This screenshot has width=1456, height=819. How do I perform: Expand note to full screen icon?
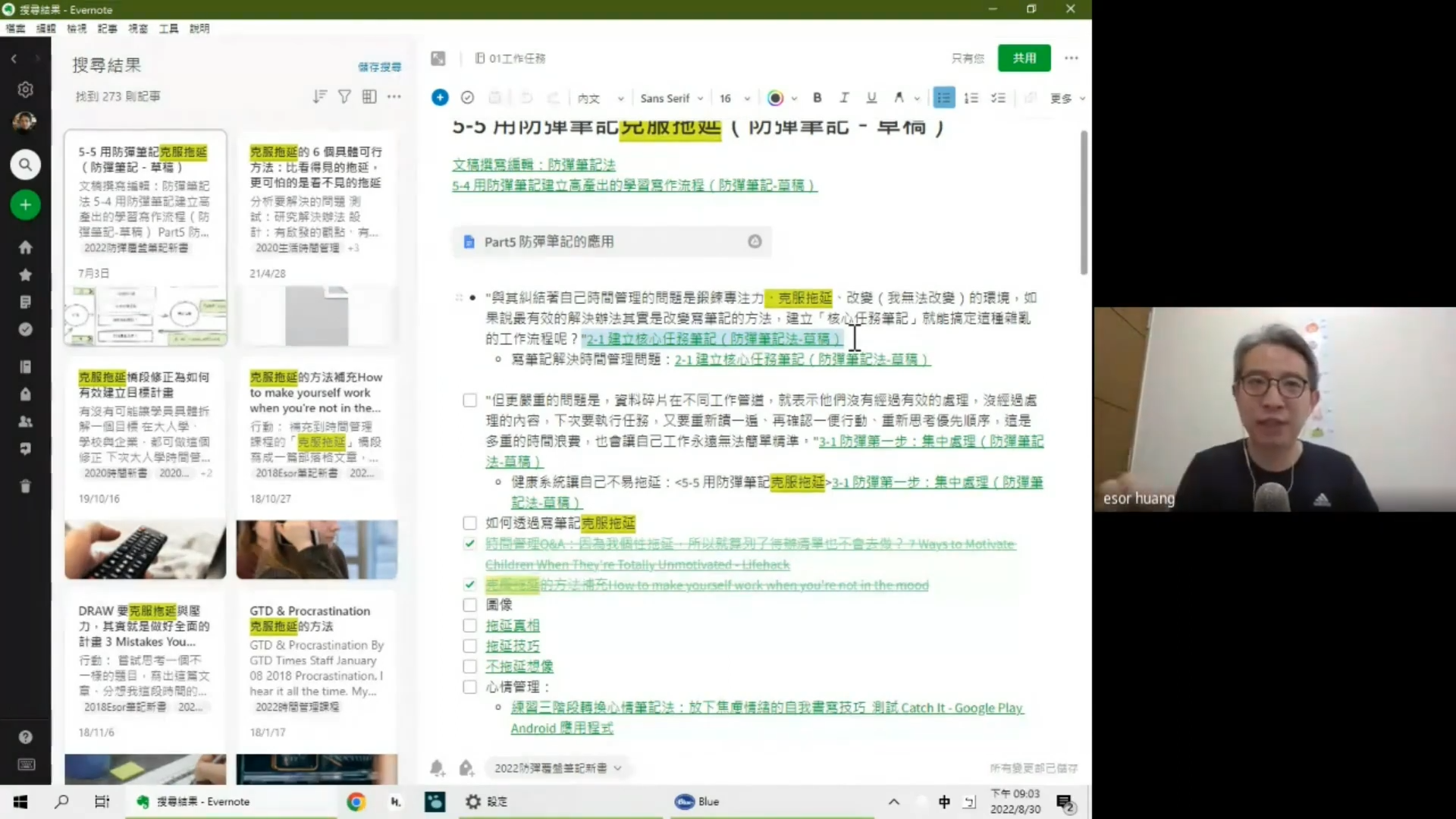[438, 58]
